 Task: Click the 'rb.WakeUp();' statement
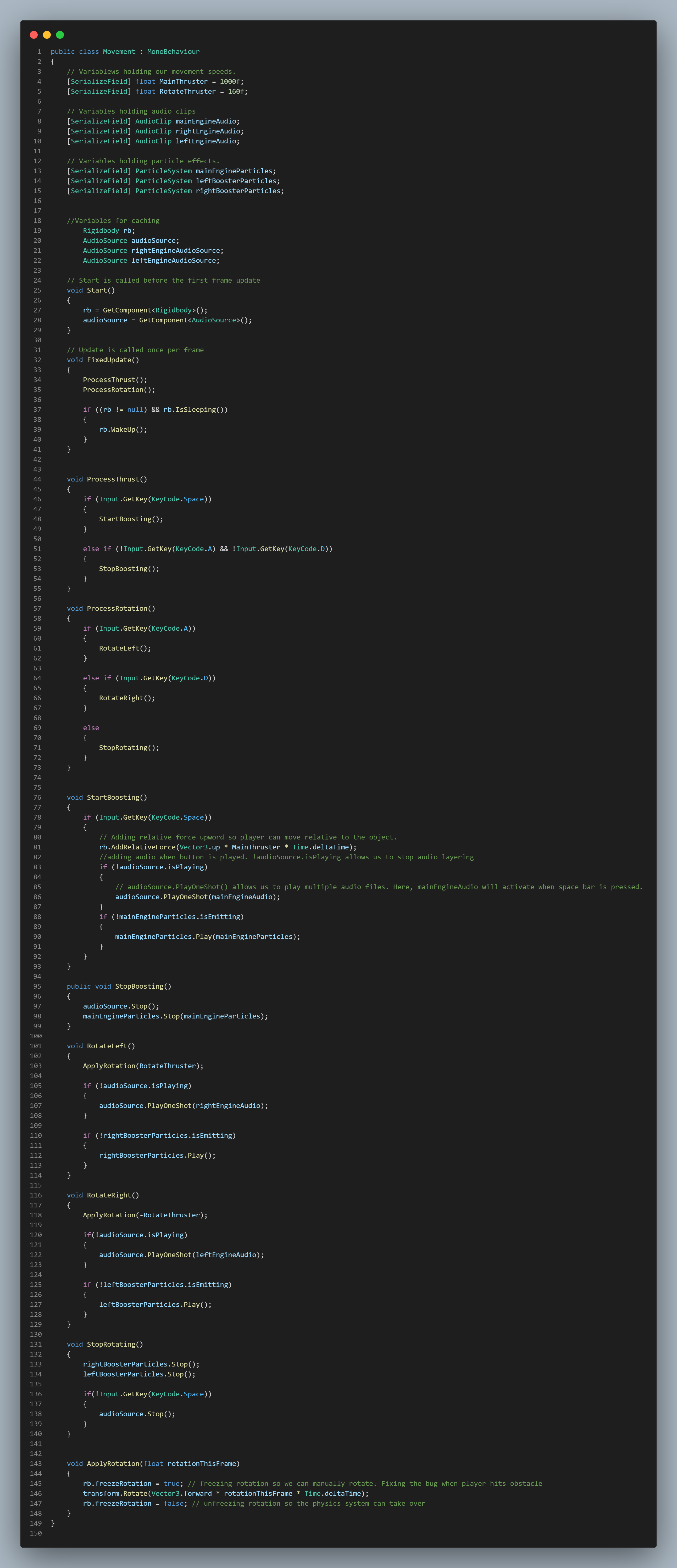coord(123,430)
